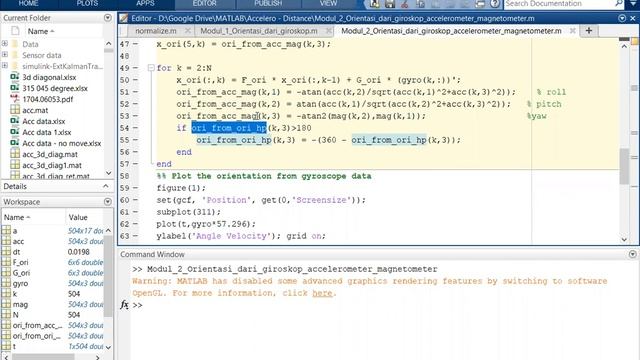Image resolution: width=640 pixels, height=360 pixels.
Task: Add a new editor tab with plus button
Action: coord(589,31)
